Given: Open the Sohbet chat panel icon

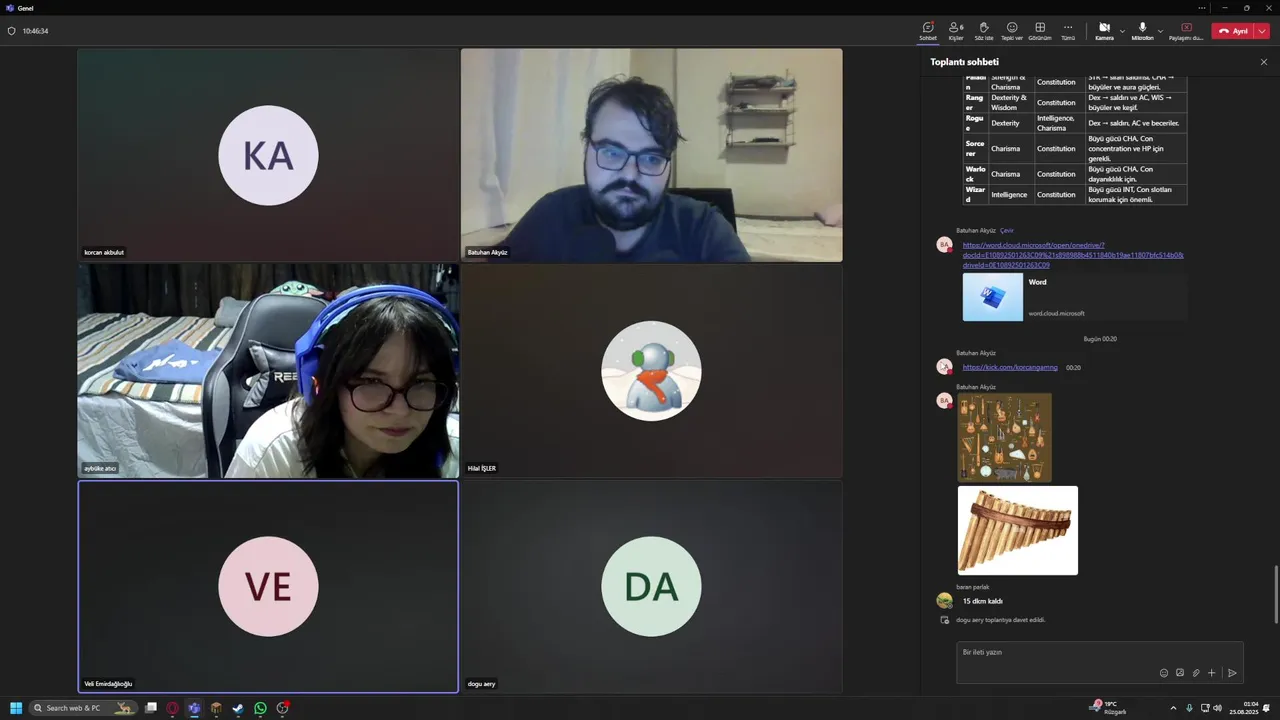Looking at the screenshot, I should point(928,31).
